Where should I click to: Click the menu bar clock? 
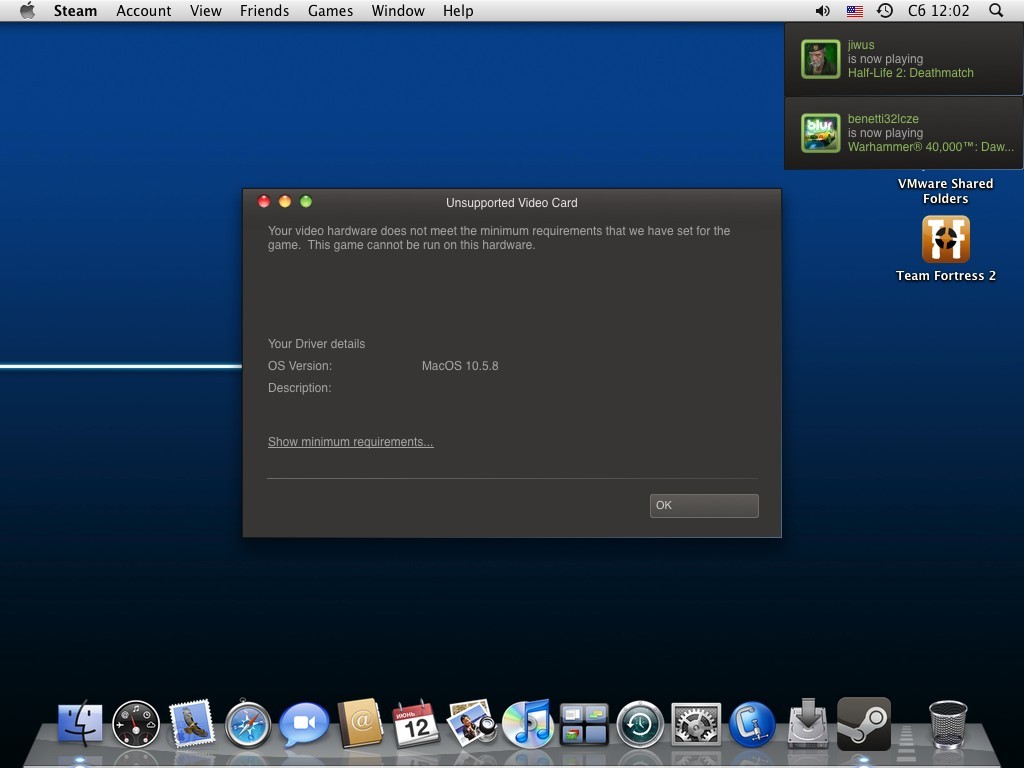(x=938, y=11)
